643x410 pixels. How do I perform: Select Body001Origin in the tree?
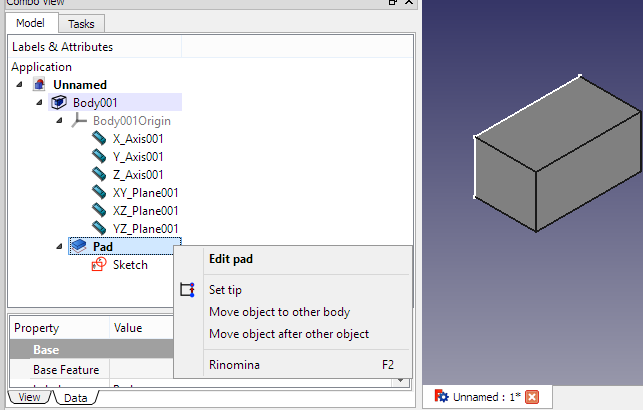(x=132, y=121)
